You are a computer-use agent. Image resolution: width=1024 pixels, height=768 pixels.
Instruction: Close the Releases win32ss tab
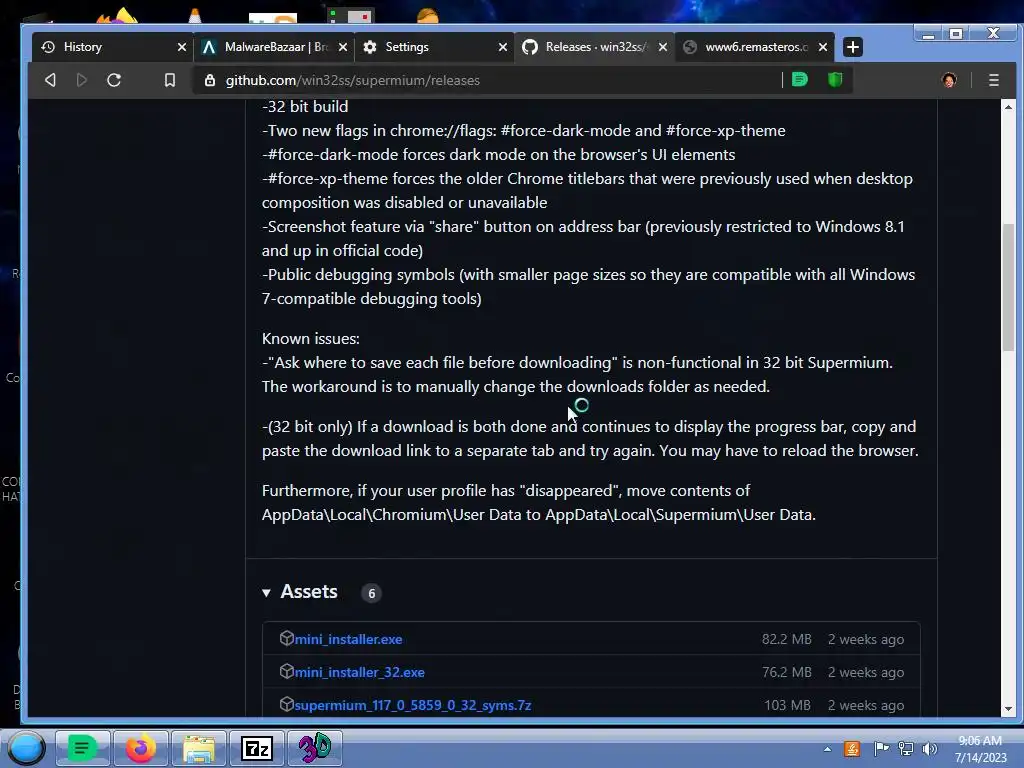point(663,47)
